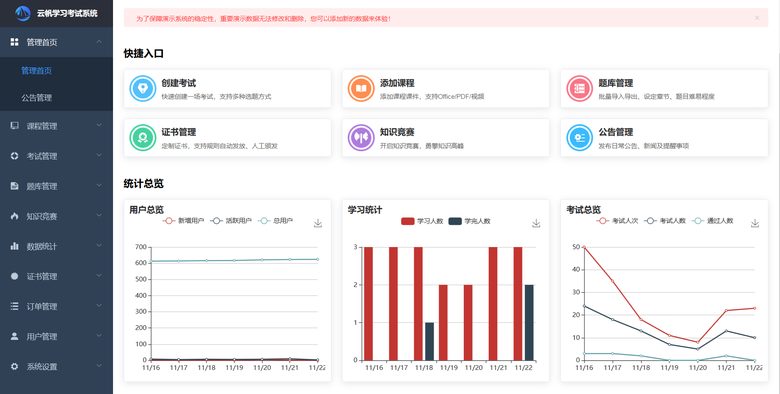Download the 学习统计 chart image
The width and height of the screenshot is (780, 394).
[x=536, y=223]
